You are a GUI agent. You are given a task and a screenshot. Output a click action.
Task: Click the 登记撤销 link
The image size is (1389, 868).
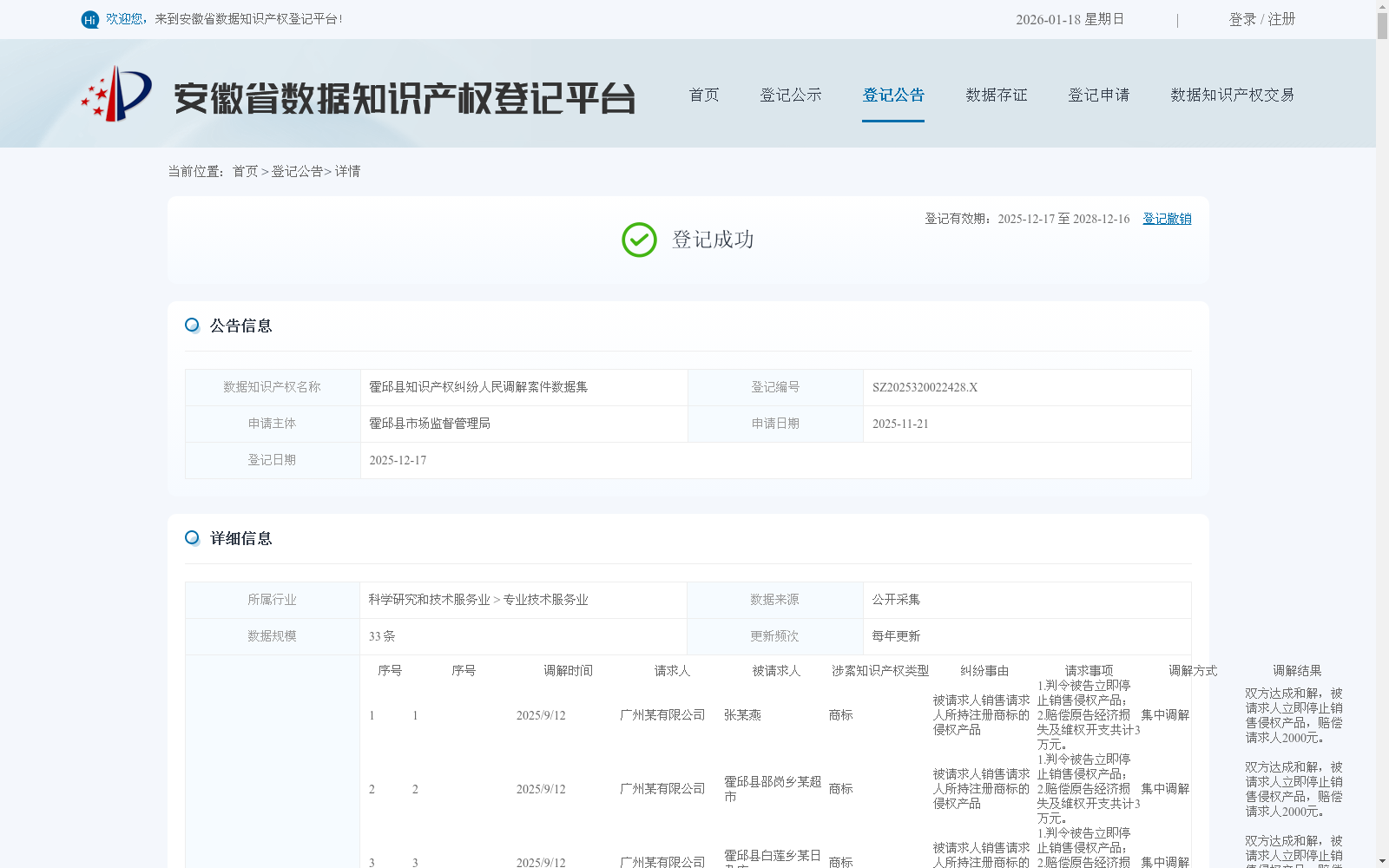coord(1167,219)
